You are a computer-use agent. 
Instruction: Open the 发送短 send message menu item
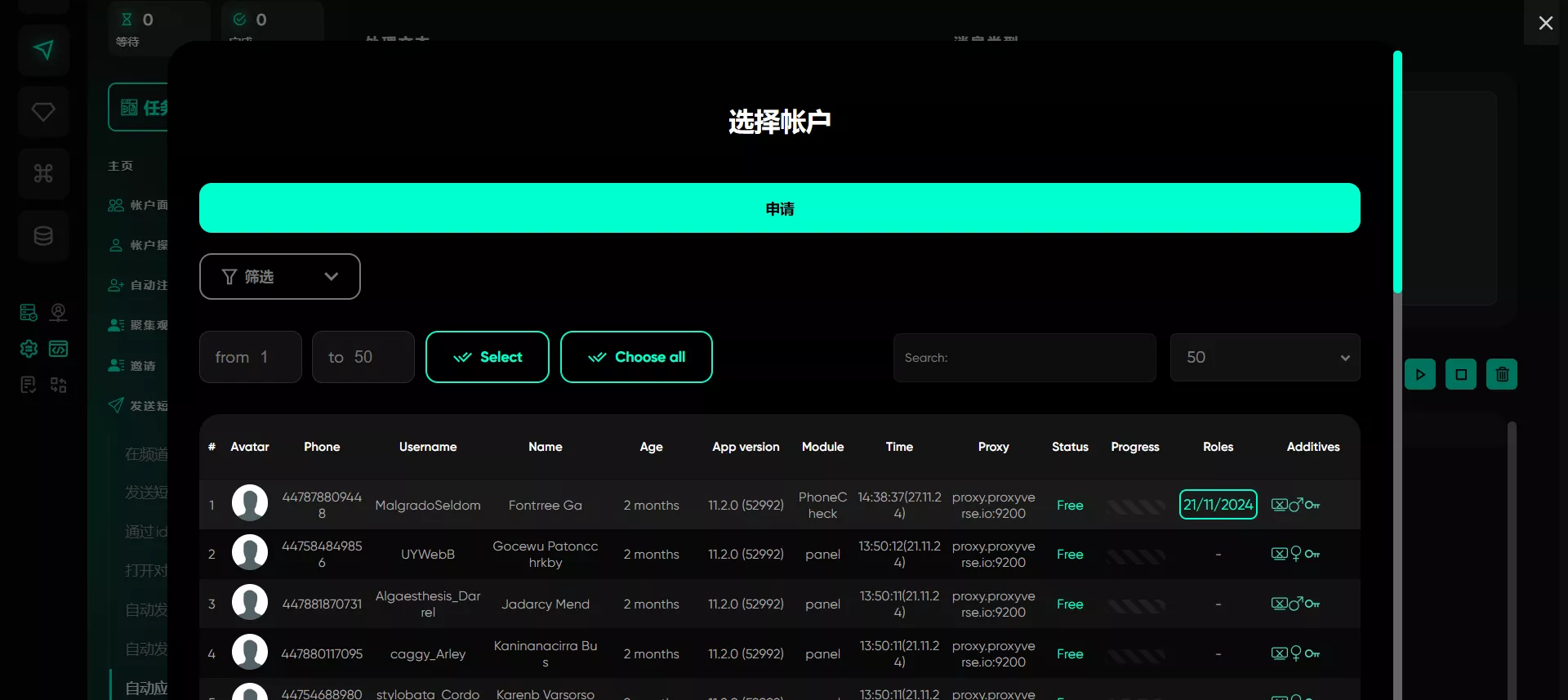pyautogui.click(x=138, y=406)
